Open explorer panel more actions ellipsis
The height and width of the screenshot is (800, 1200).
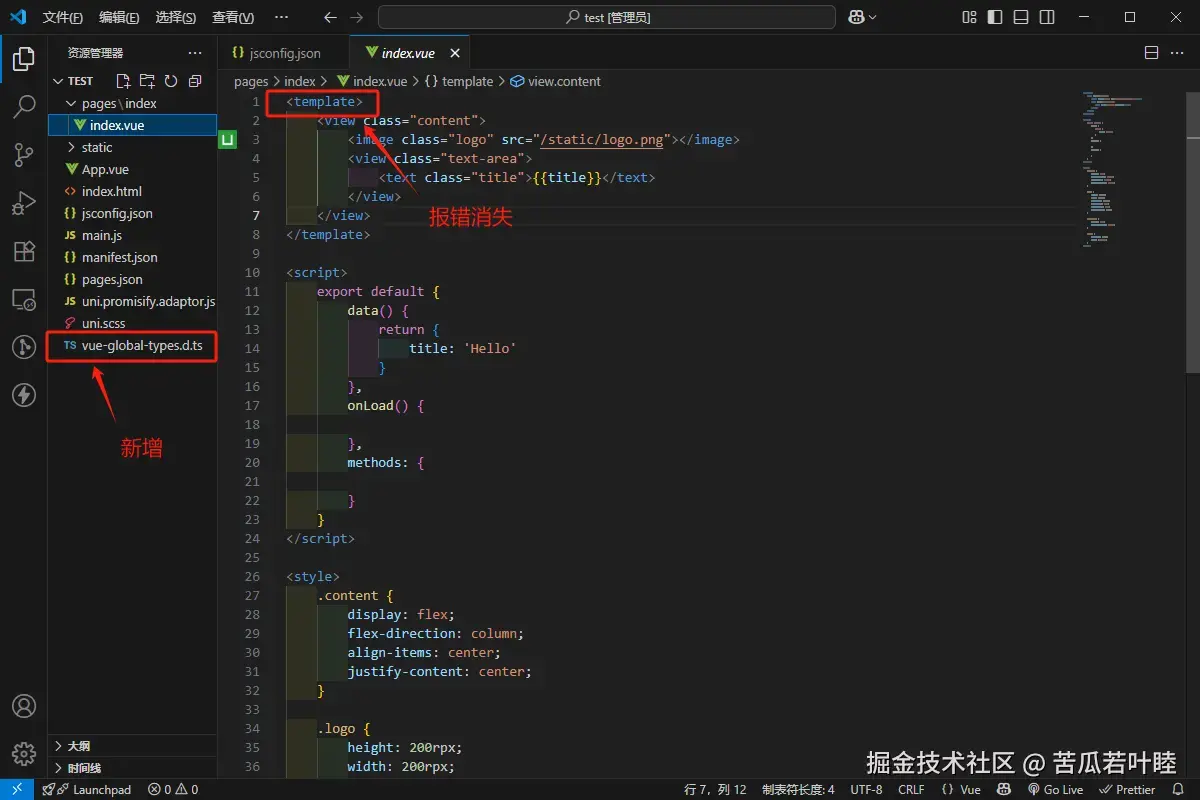[195, 53]
